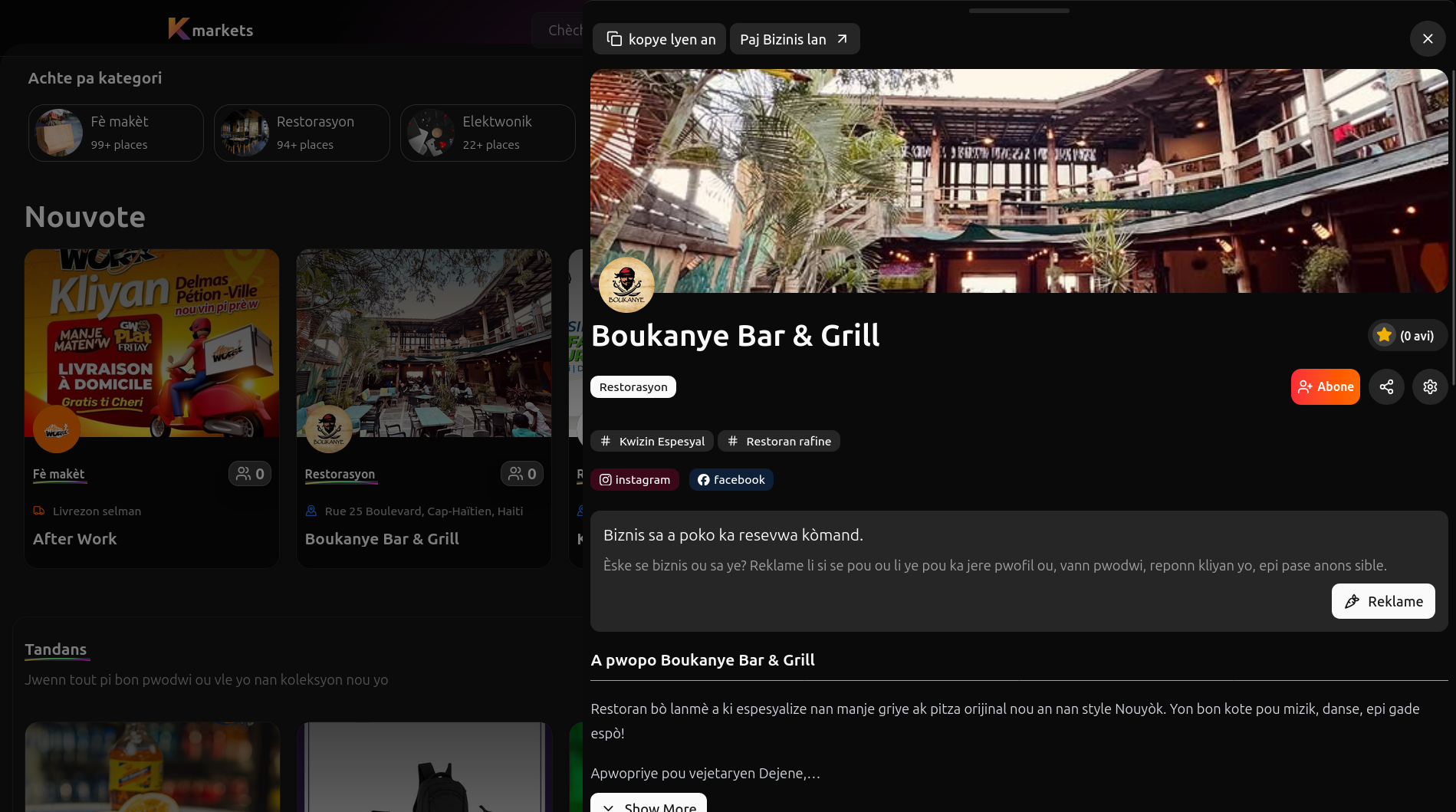Viewport: 1456px width, 812px height.
Task: Click followers count on Boukanye card
Action: tap(522, 474)
